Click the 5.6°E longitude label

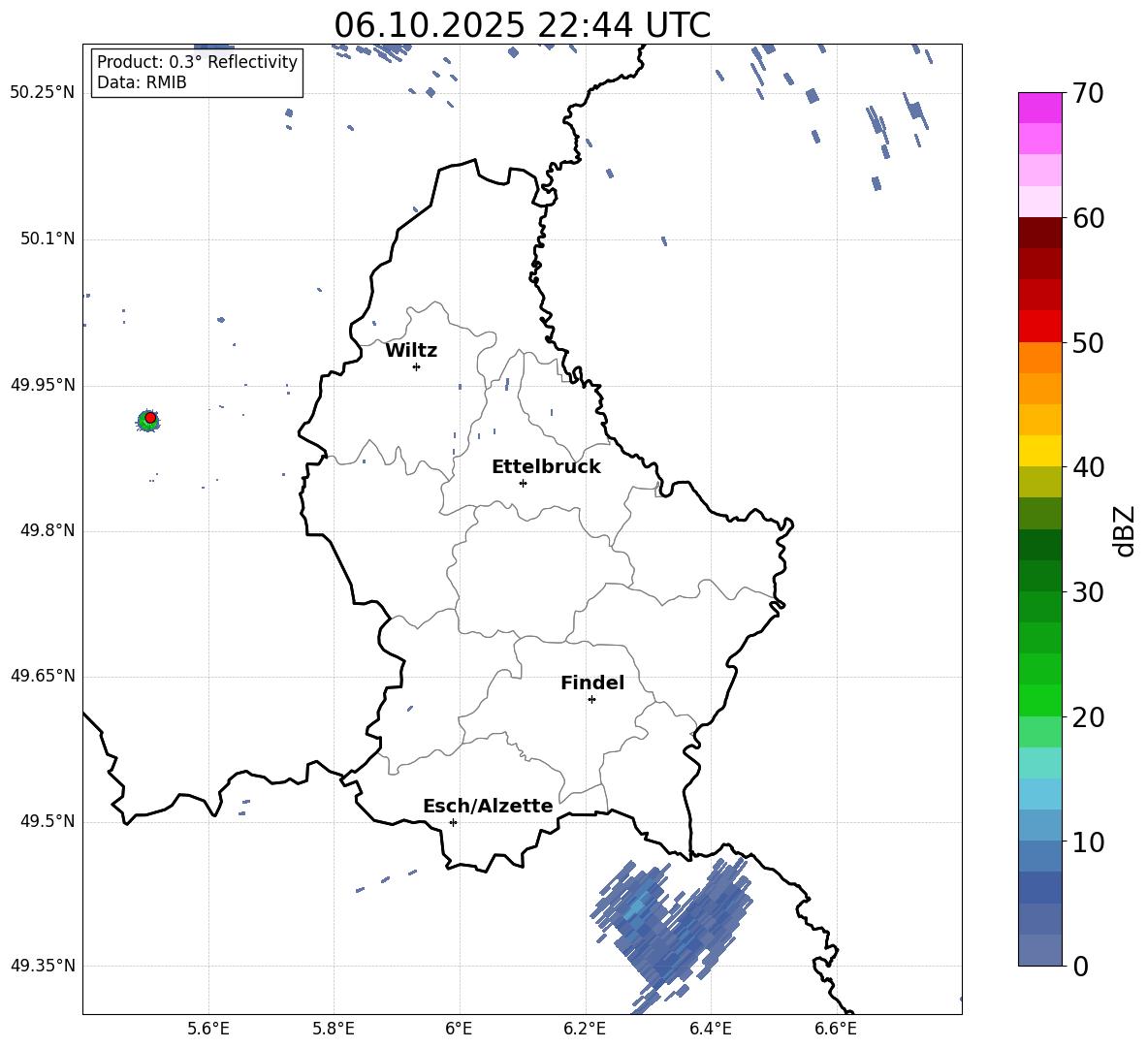click(207, 1029)
